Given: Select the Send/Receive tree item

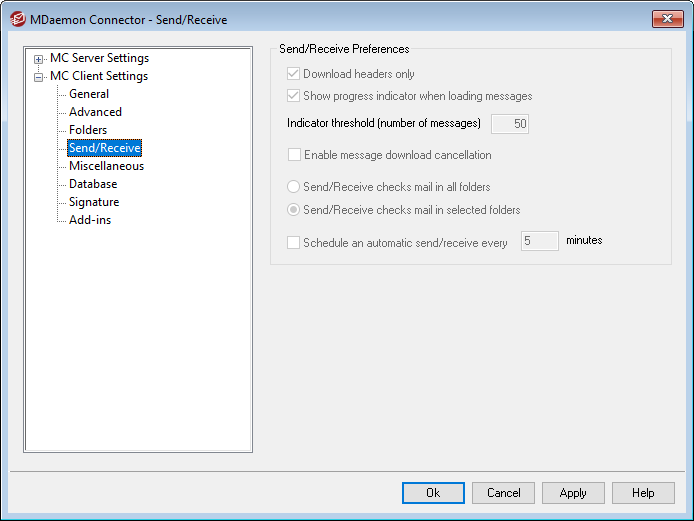Looking at the screenshot, I should tap(104, 148).
